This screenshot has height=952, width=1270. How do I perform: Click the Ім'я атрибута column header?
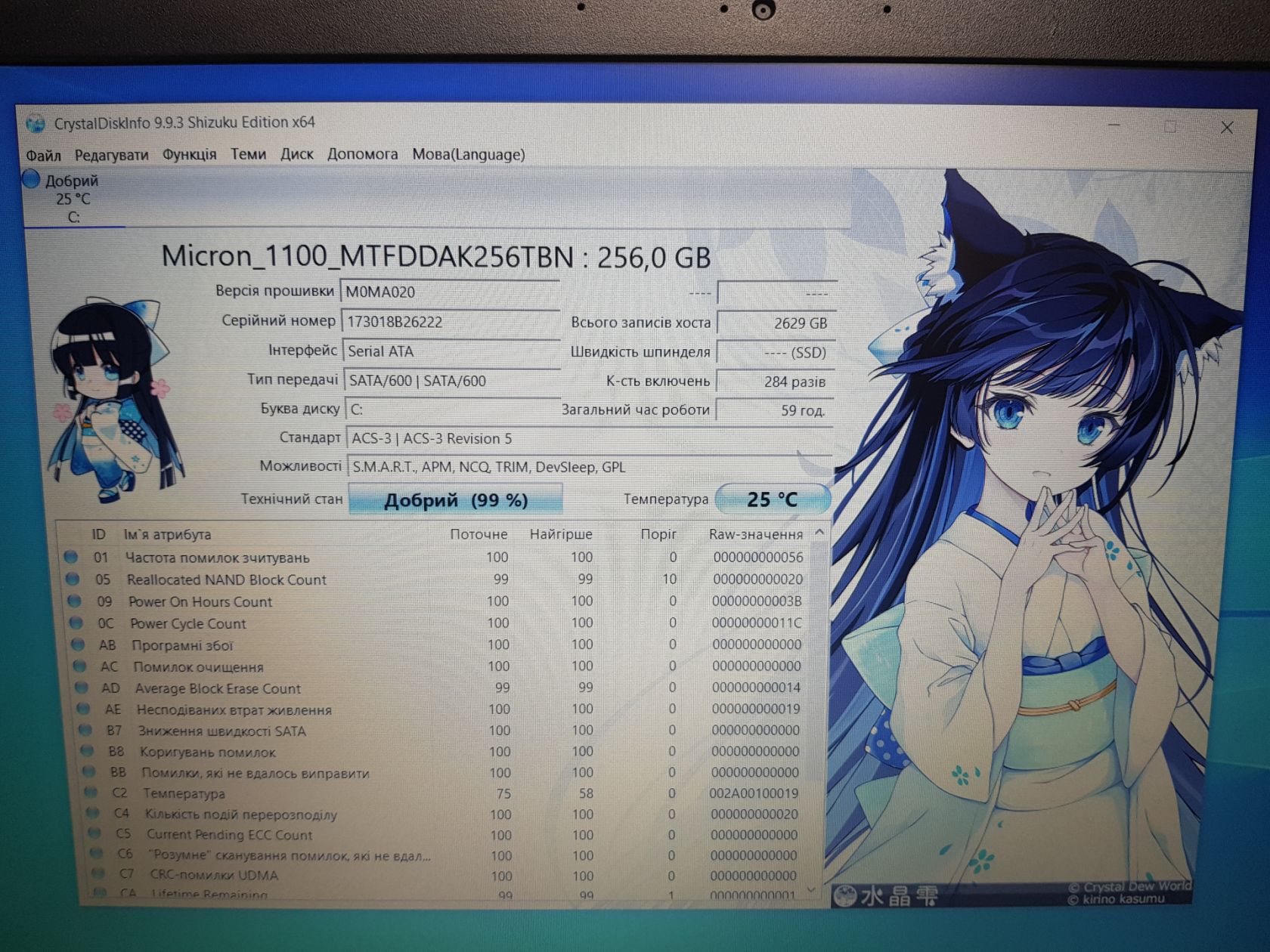168,535
